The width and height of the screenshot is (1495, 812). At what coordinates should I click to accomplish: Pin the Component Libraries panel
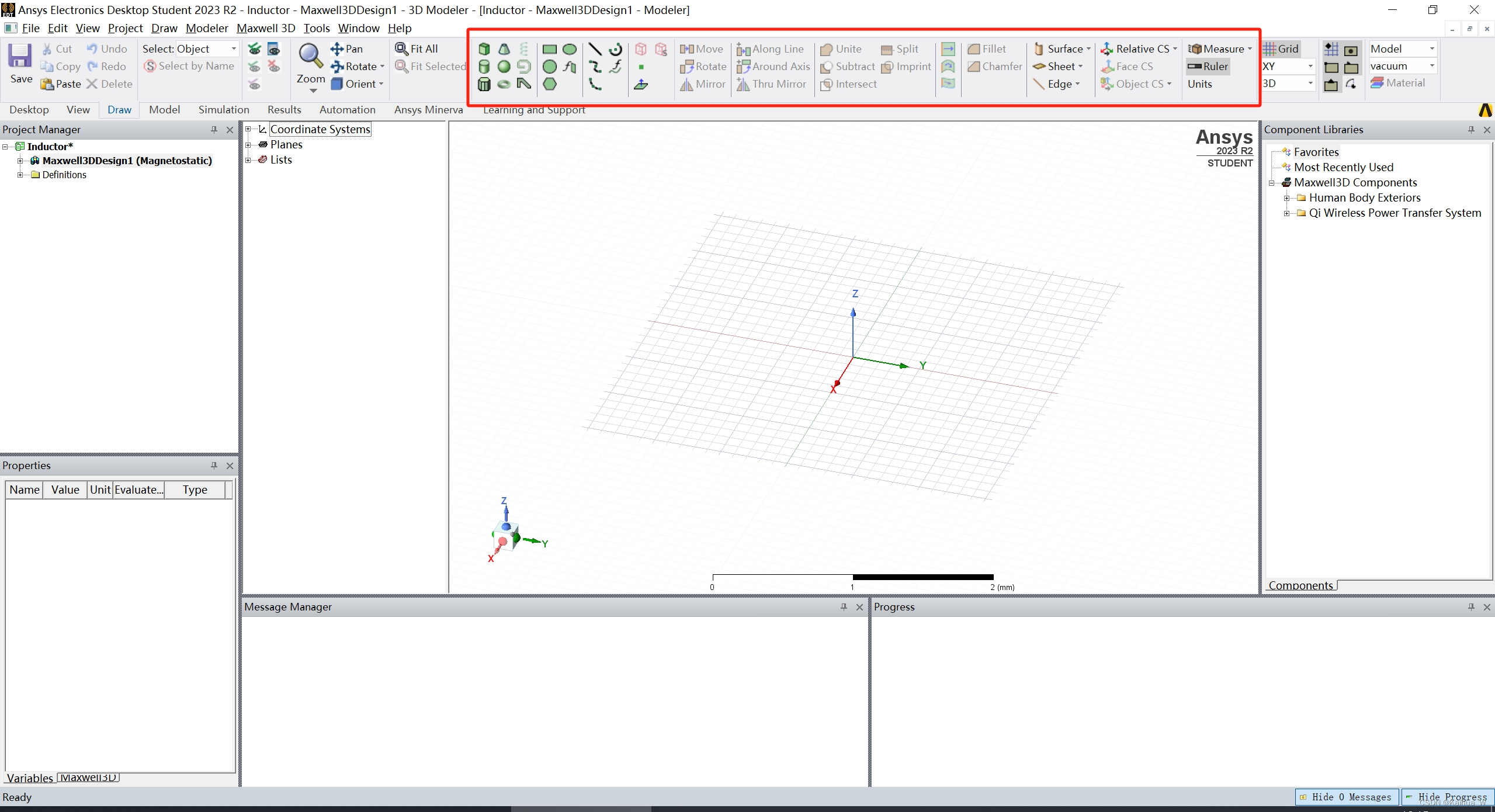(1470, 130)
